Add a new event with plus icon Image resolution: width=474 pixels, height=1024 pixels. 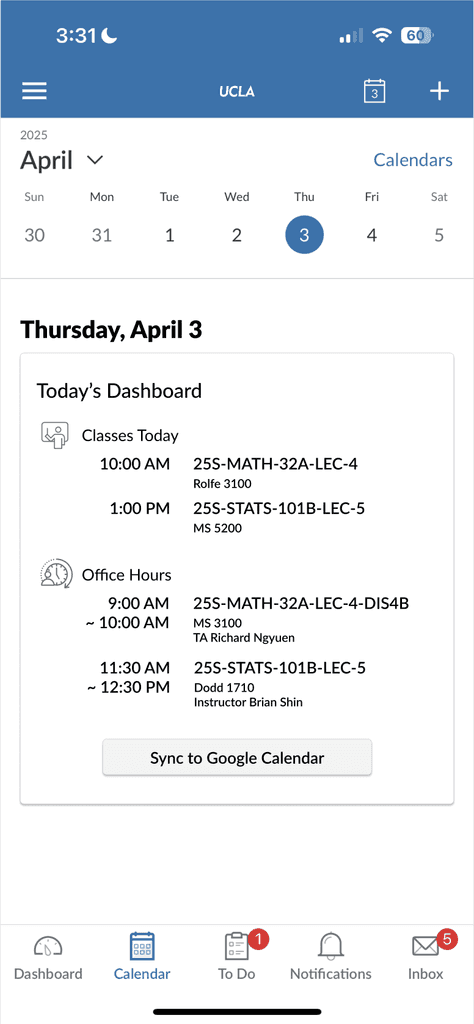(x=439, y=91)
